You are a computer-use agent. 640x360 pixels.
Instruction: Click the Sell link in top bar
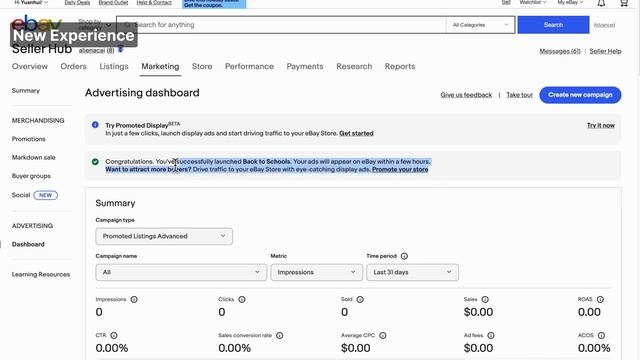506,2
